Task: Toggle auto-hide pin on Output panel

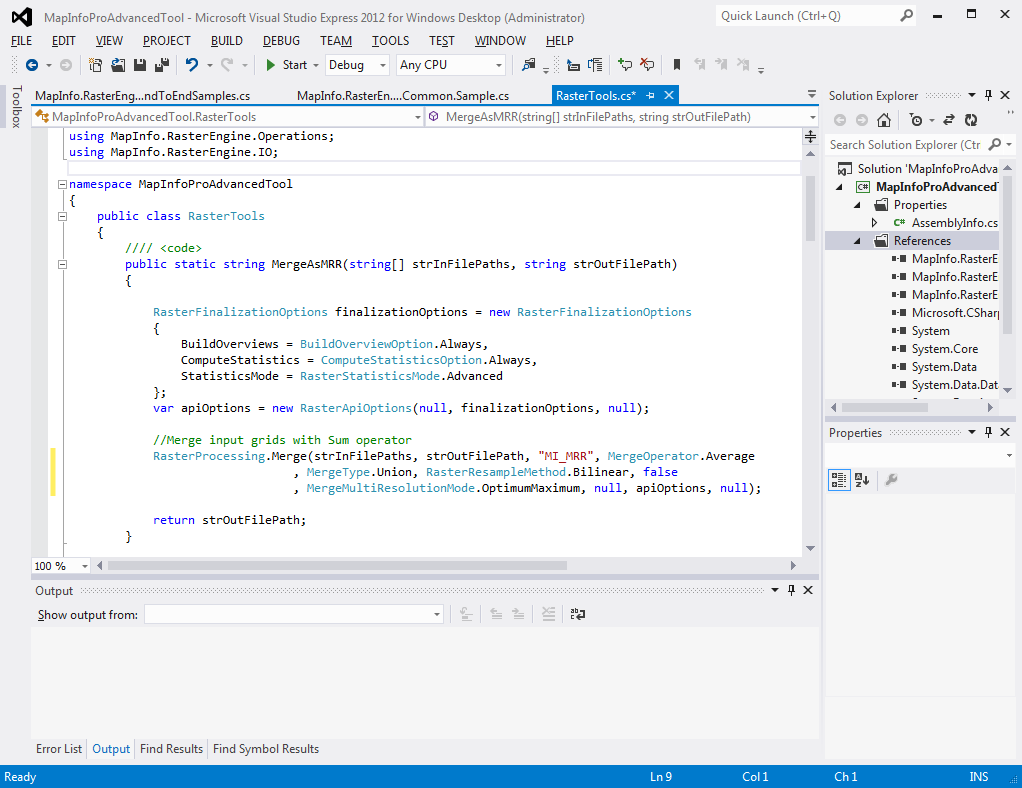Action: (x=791, y=590)
